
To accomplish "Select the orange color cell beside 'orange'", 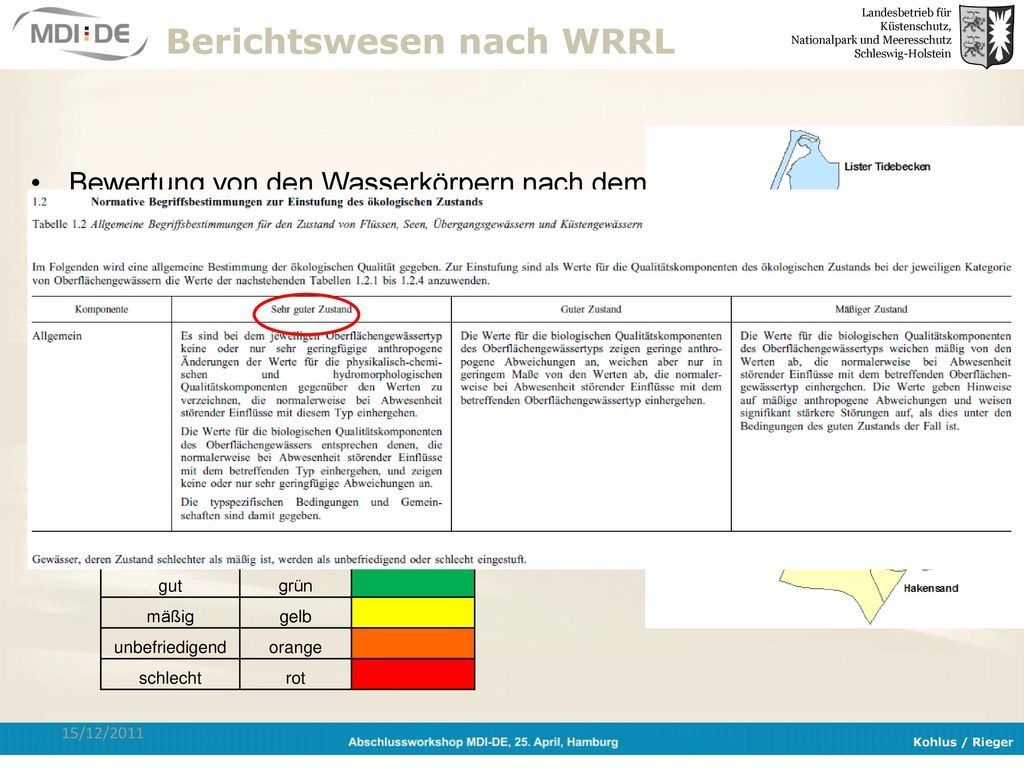I will point(413,644).
